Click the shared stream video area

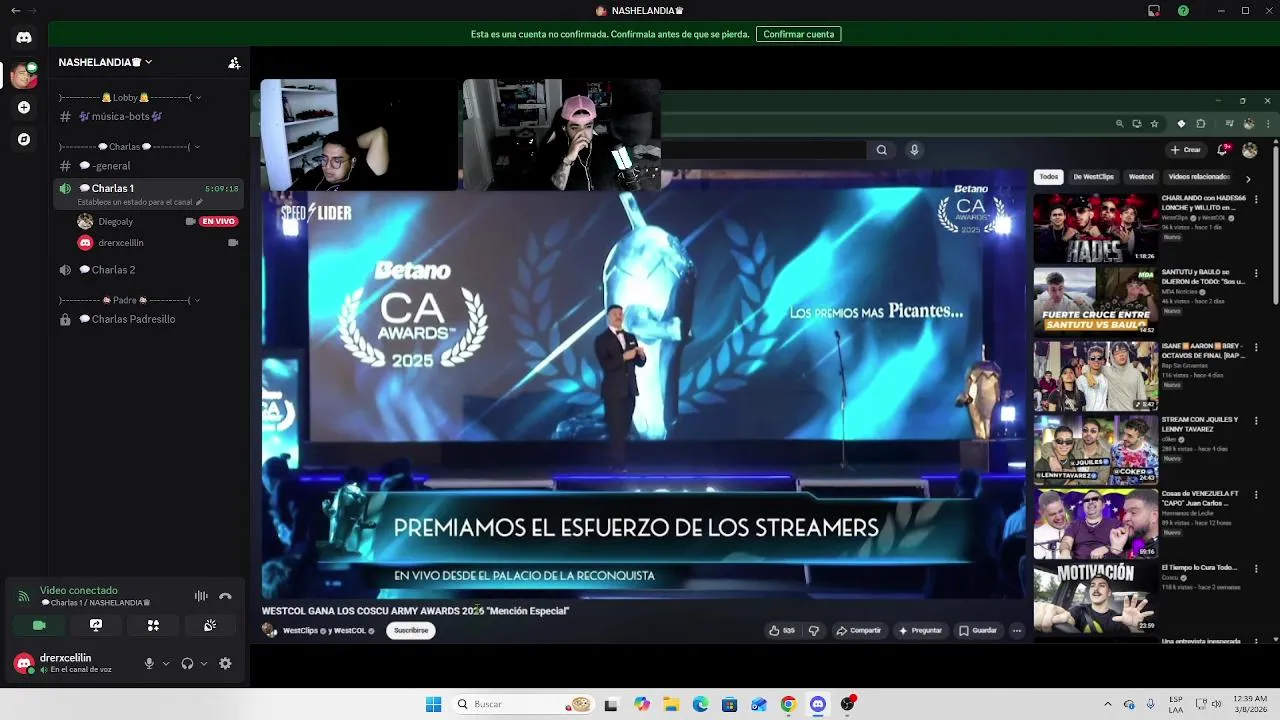tap(644, 382)
